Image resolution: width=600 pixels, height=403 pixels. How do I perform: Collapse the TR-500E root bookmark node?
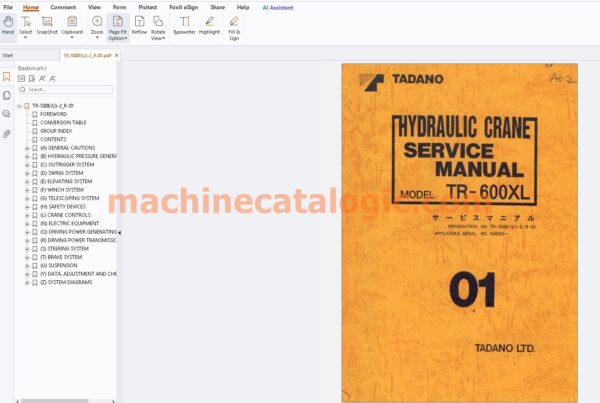click(19, 106)
